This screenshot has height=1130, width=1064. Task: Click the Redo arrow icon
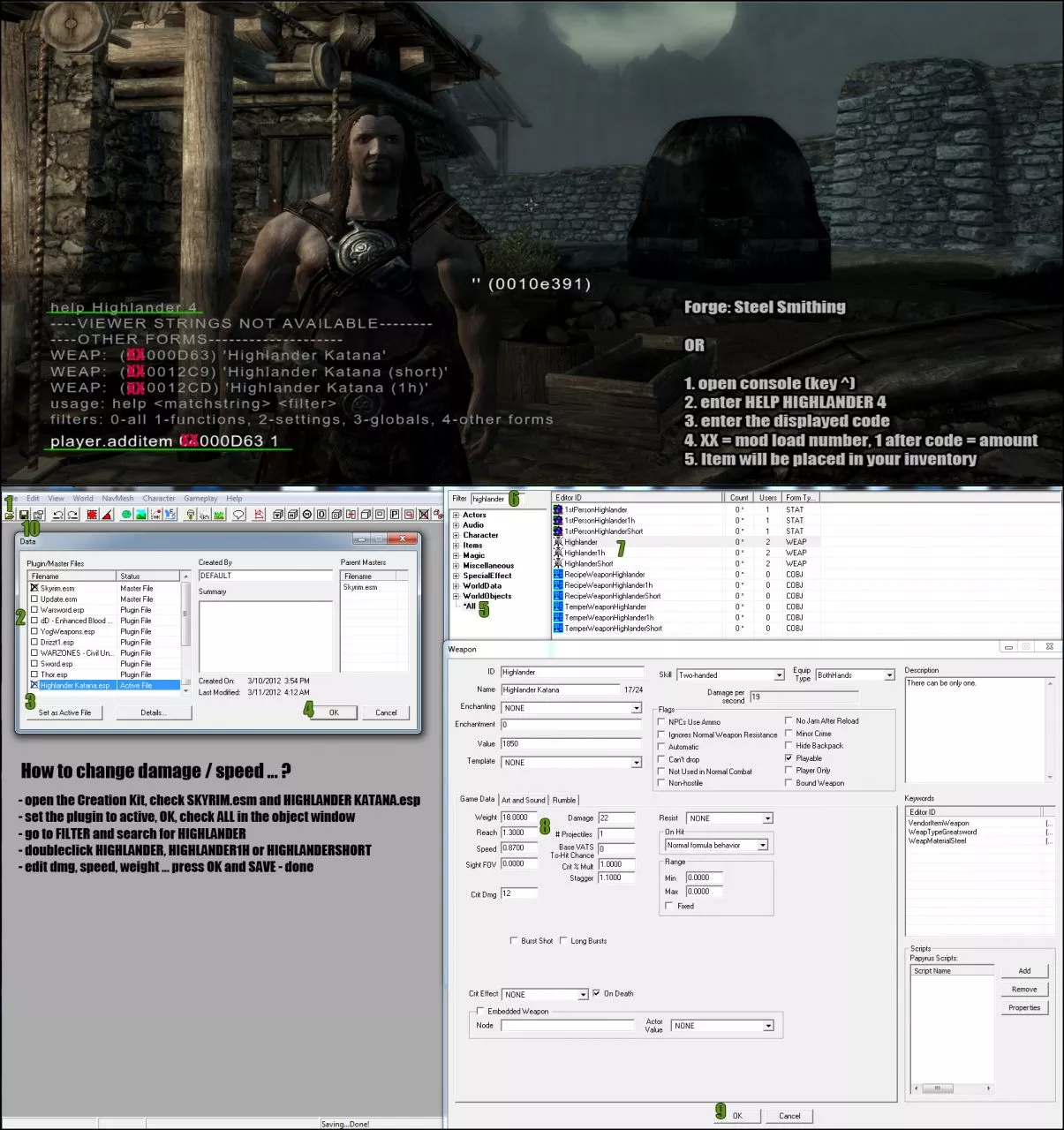click(72, 515)
